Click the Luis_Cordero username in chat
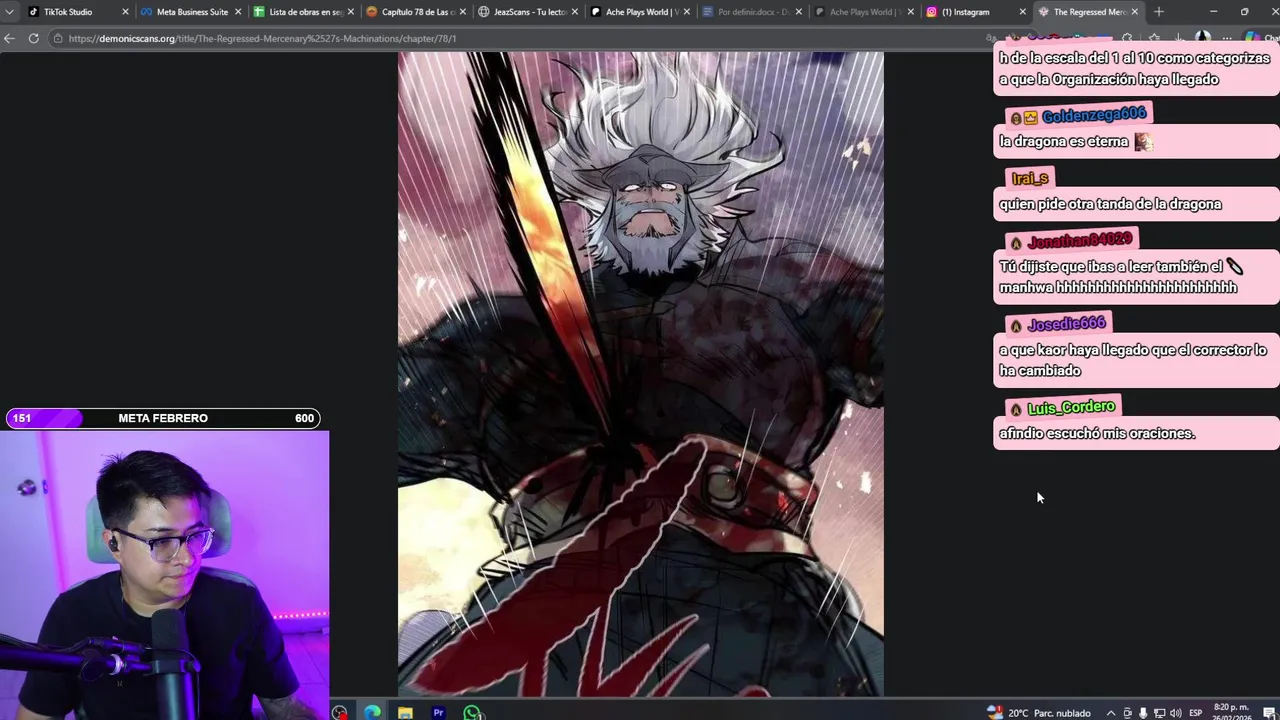The width and height of the screenshot is (1280, 720). [1070, 407]
